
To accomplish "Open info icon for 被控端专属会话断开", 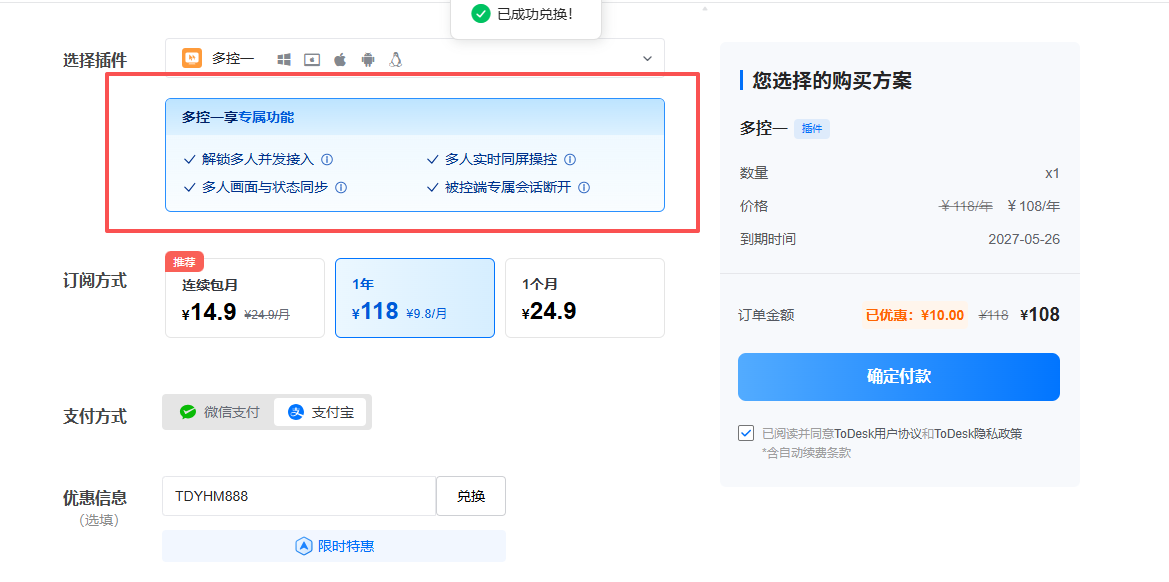I will pos(584,188).
